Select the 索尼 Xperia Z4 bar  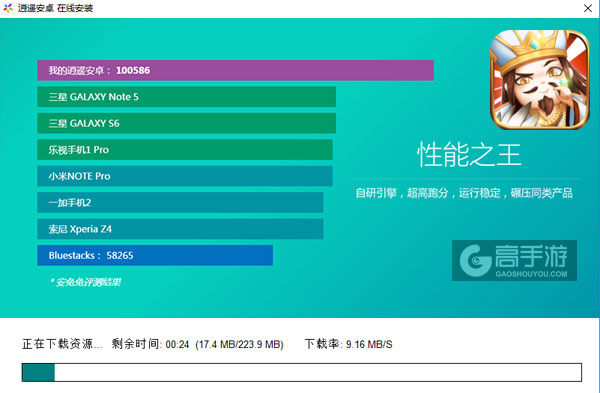180,229
